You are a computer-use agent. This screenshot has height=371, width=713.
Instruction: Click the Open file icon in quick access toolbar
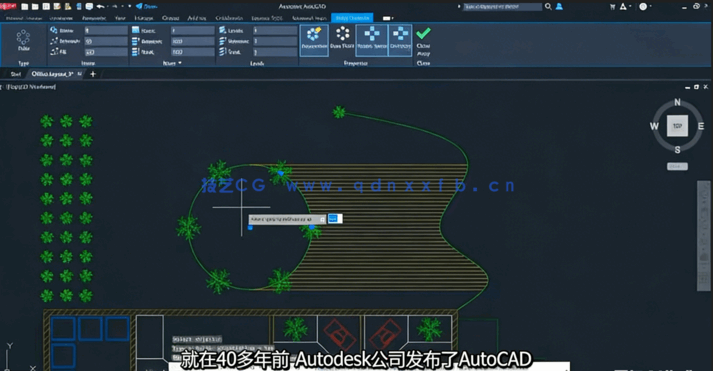35,6
